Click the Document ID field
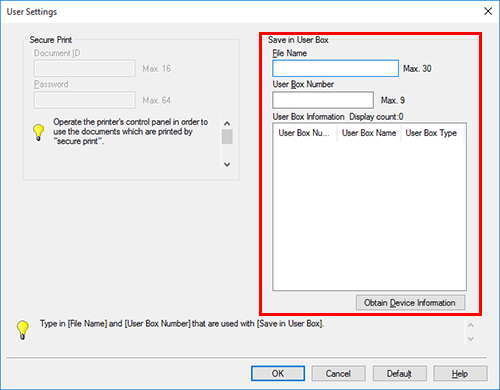Screen dimensions: 500x390 [x=84, y=68]
